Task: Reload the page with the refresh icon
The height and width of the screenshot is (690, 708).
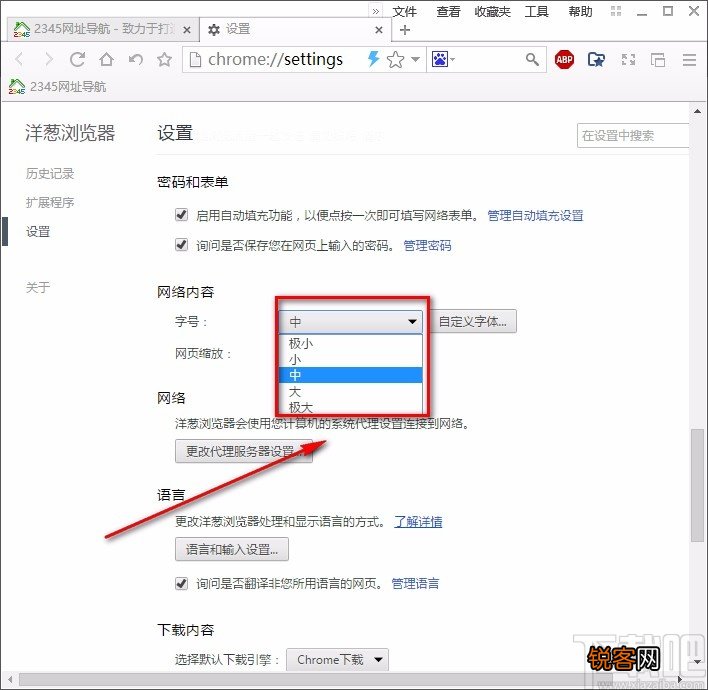Action: point(77,59)
